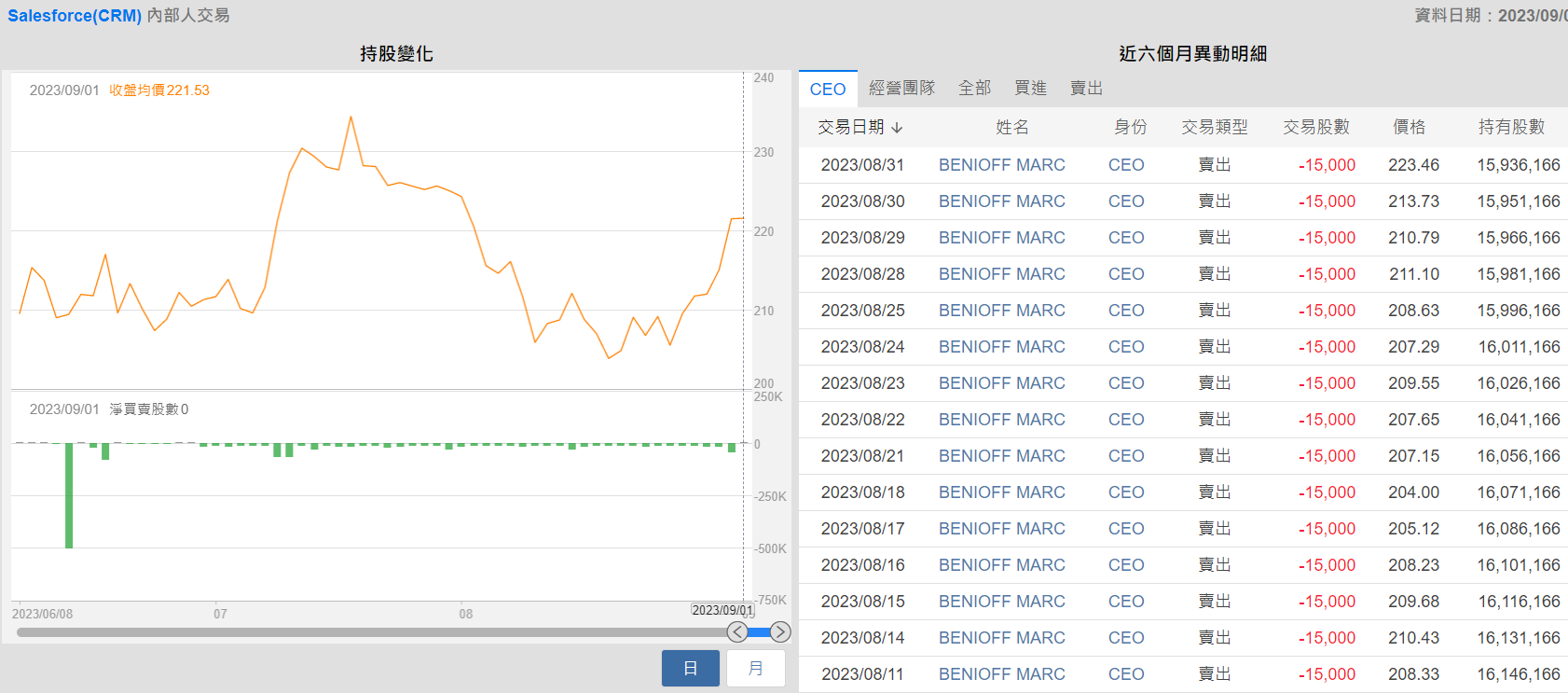Click the left handle of the date range slider
Viewport: 1568px width, 693px height.
click(737, 632)
